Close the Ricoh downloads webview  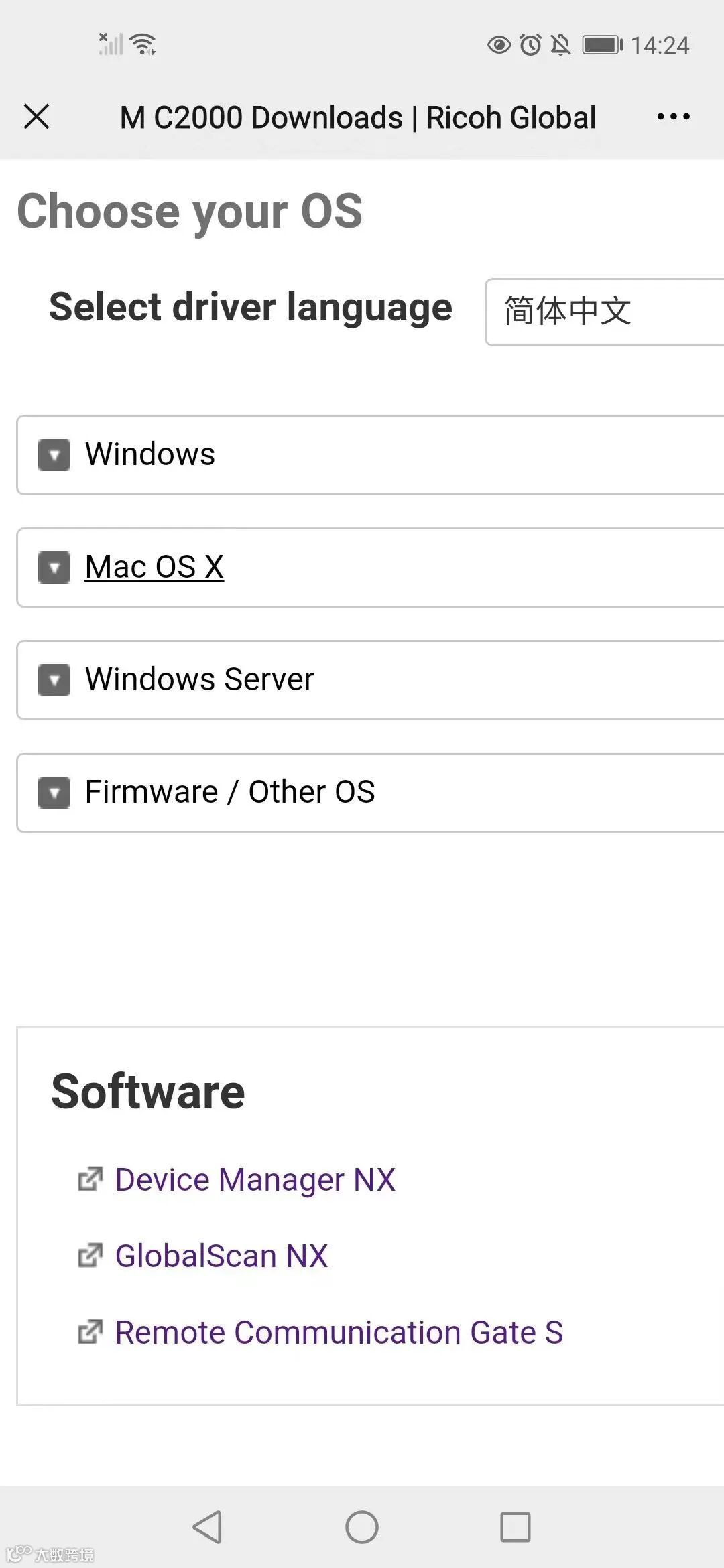click(x=36, y=117)
